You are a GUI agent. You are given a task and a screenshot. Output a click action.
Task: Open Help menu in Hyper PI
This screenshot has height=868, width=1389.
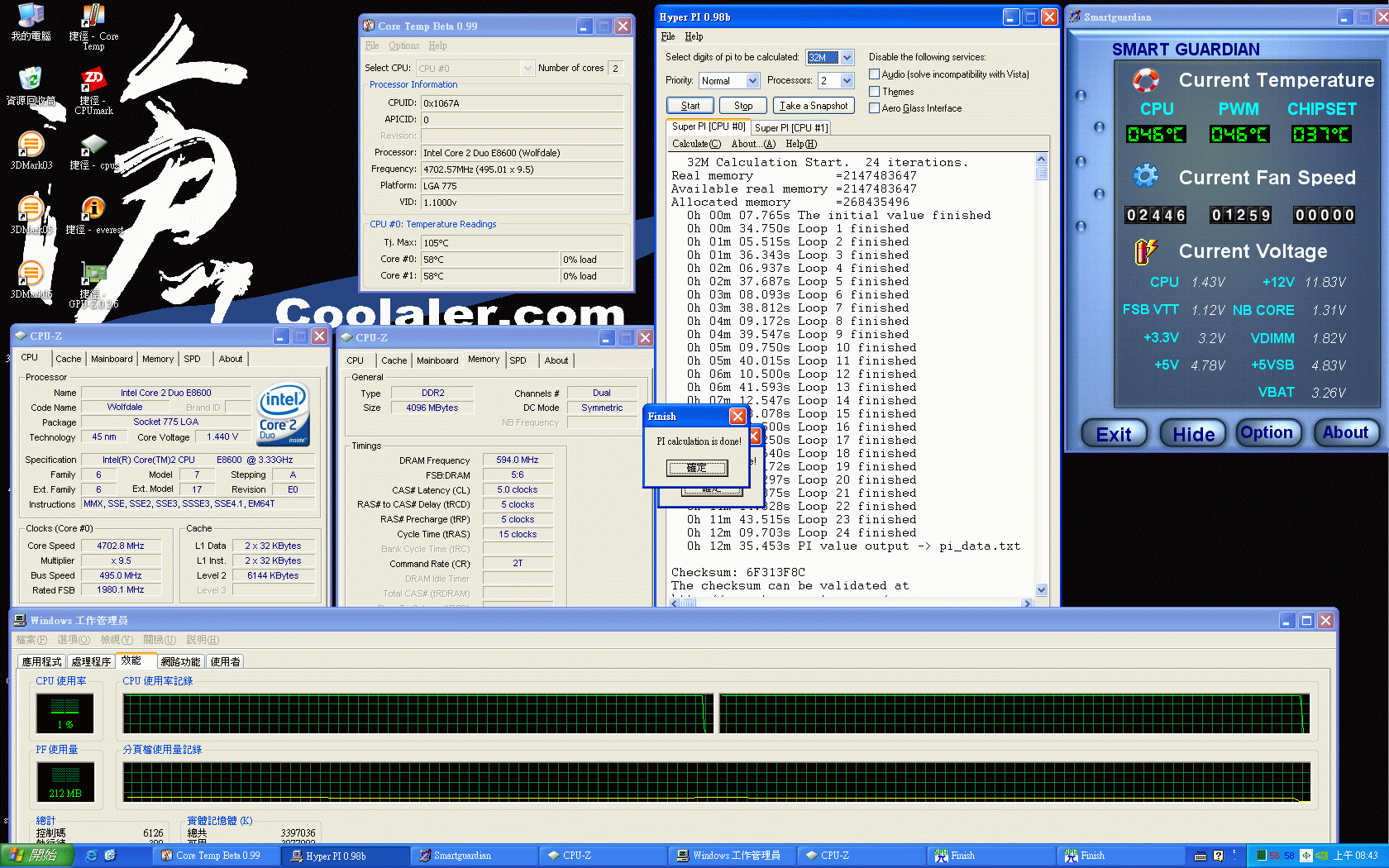(x=694, y=36)
